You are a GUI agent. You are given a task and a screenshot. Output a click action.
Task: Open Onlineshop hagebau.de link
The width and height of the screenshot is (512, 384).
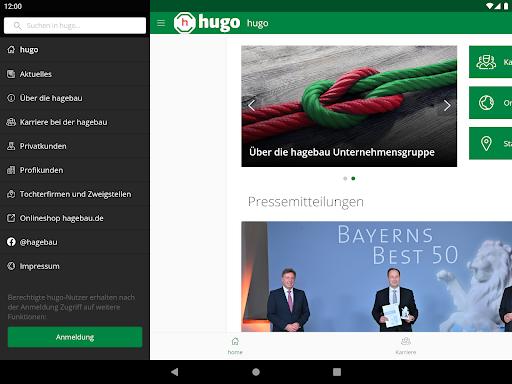point(75,218)
